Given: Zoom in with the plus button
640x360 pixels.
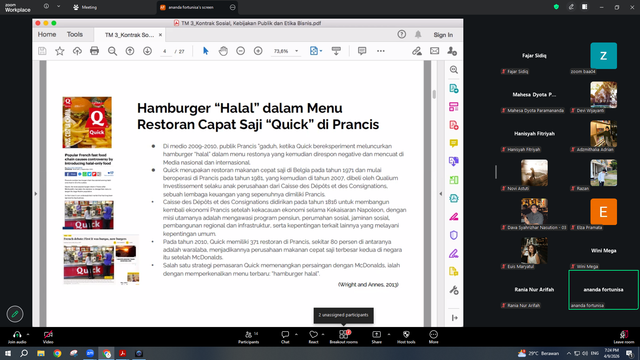Looking at the screenshot, I should pyautogui.click(x=258, y=51).
